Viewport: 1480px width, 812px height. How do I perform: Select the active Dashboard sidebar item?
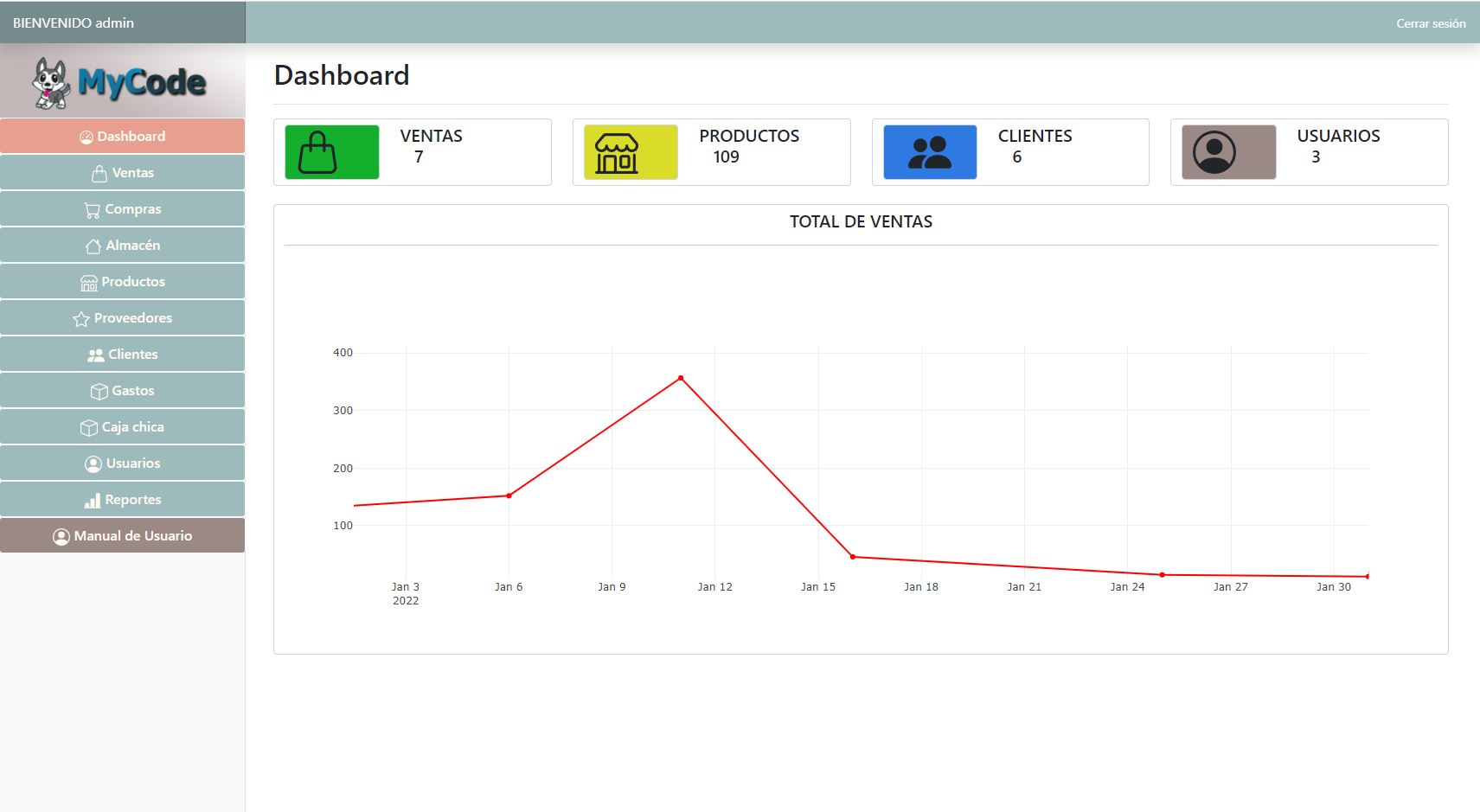(123, 137)
